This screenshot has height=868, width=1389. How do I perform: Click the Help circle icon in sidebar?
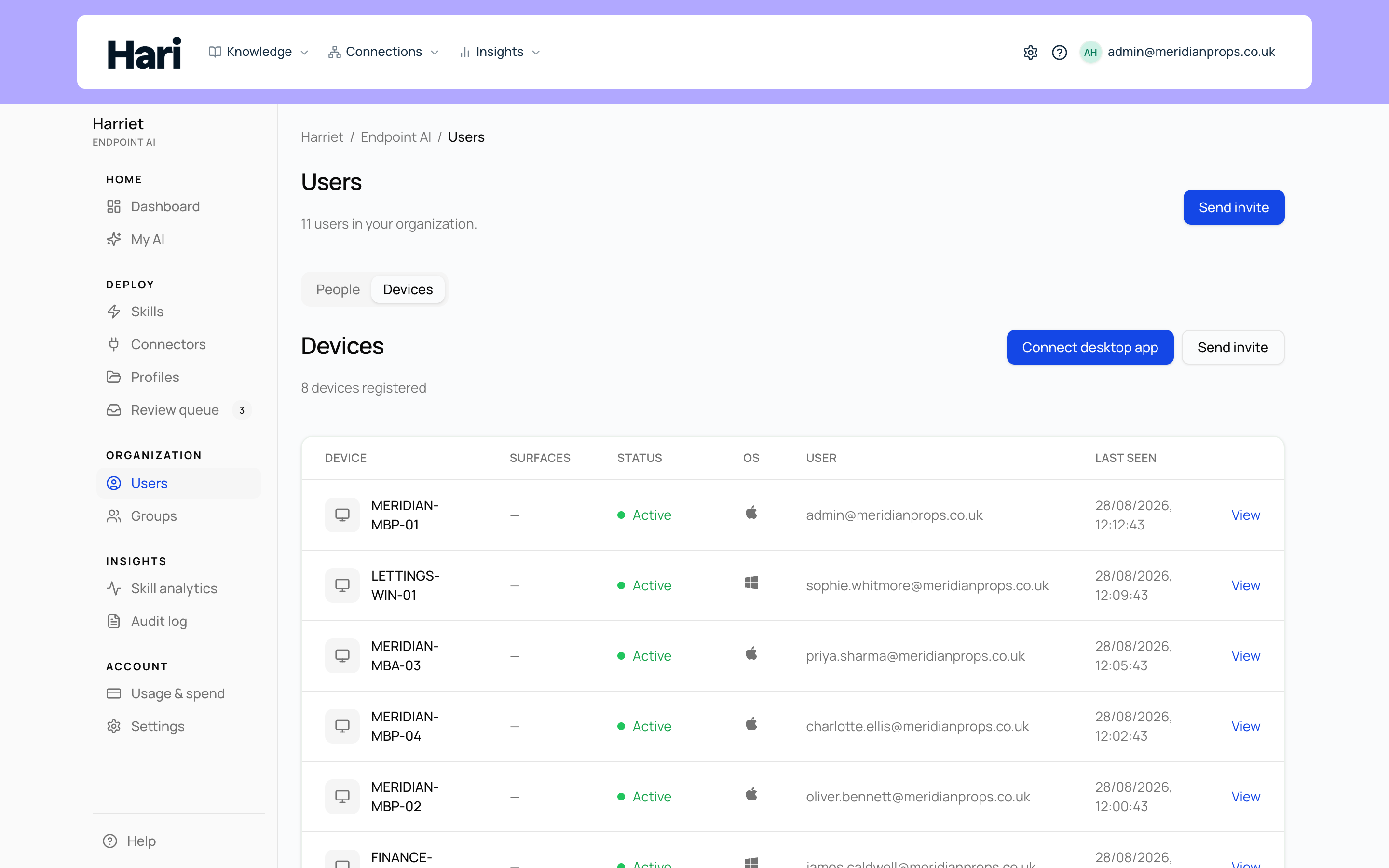tap(109, 841)
